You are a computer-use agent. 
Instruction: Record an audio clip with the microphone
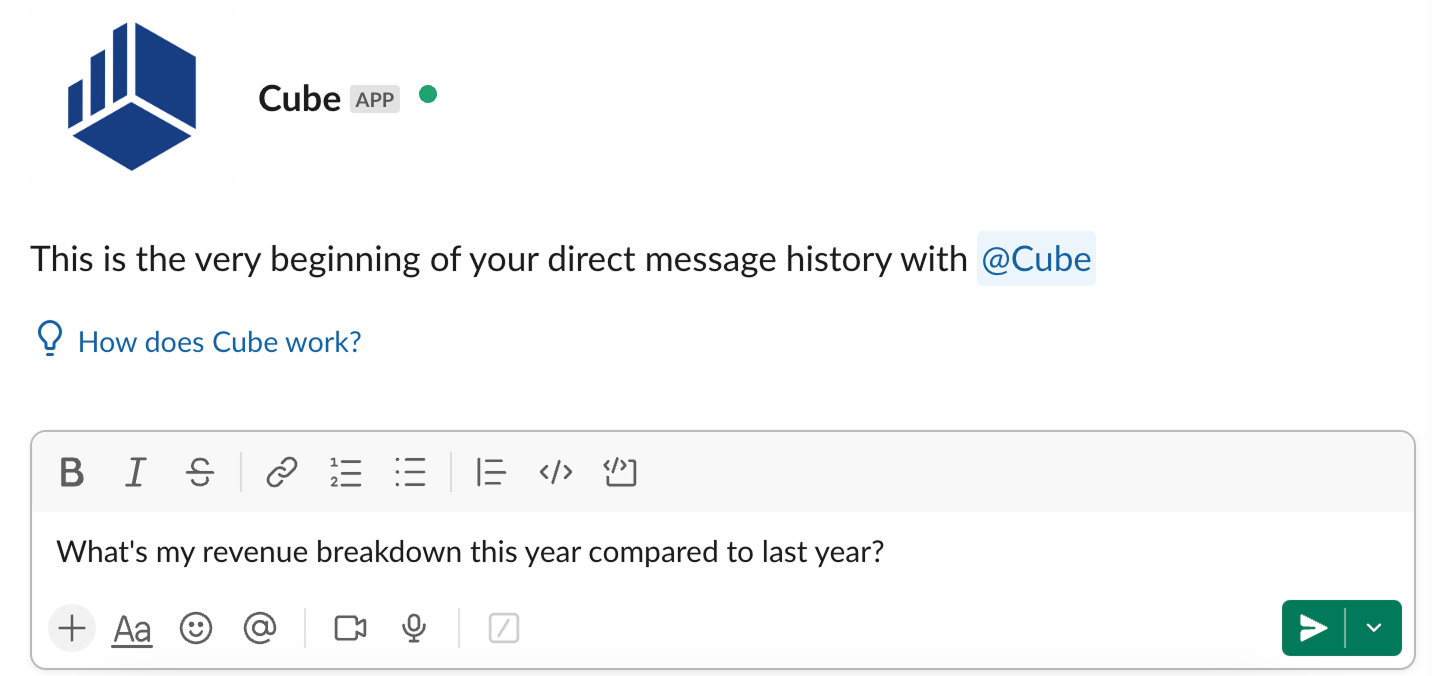click(x=414, y=628)
